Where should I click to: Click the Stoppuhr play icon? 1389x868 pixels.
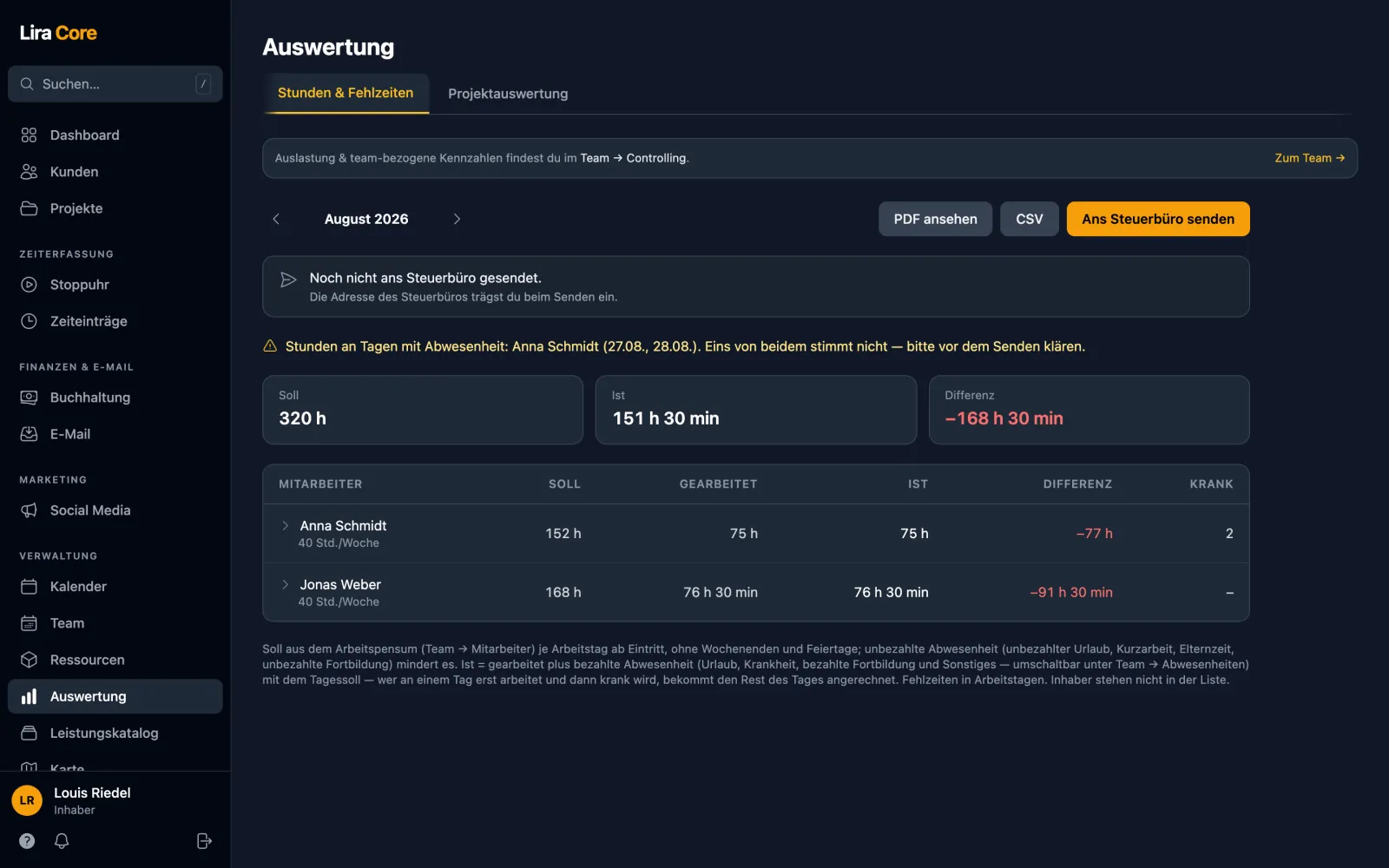(x=29, y=285)
